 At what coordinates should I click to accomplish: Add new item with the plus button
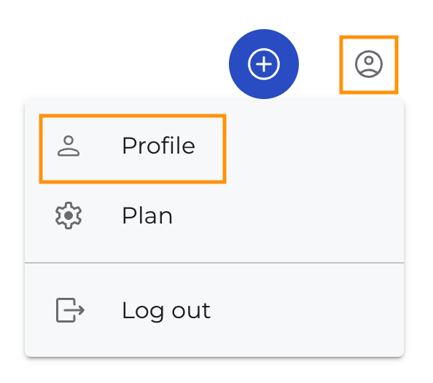pyautogui.click(x=264, y=64)
